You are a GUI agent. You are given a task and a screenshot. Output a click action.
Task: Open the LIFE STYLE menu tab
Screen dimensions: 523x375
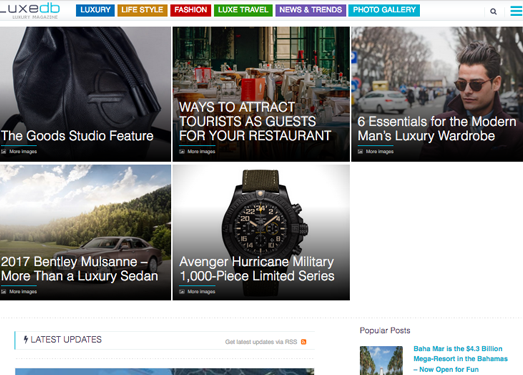point(142,10)
